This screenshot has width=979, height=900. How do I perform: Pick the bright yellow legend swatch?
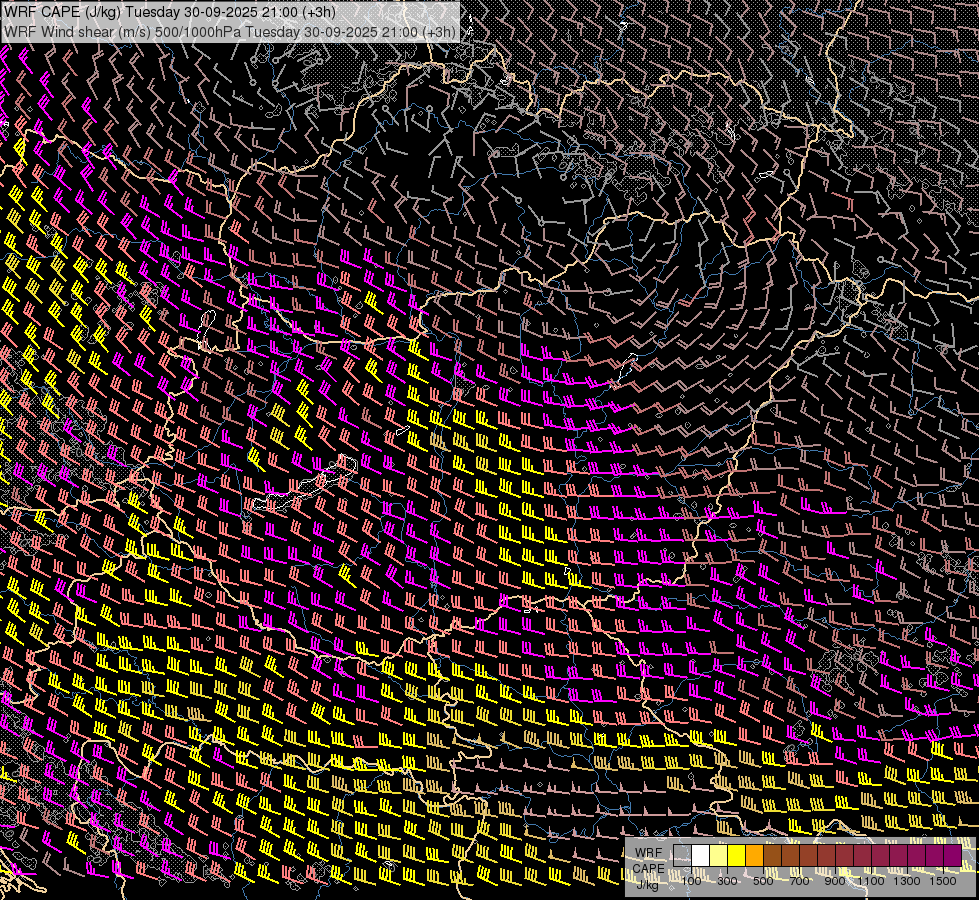click(737, 856)
